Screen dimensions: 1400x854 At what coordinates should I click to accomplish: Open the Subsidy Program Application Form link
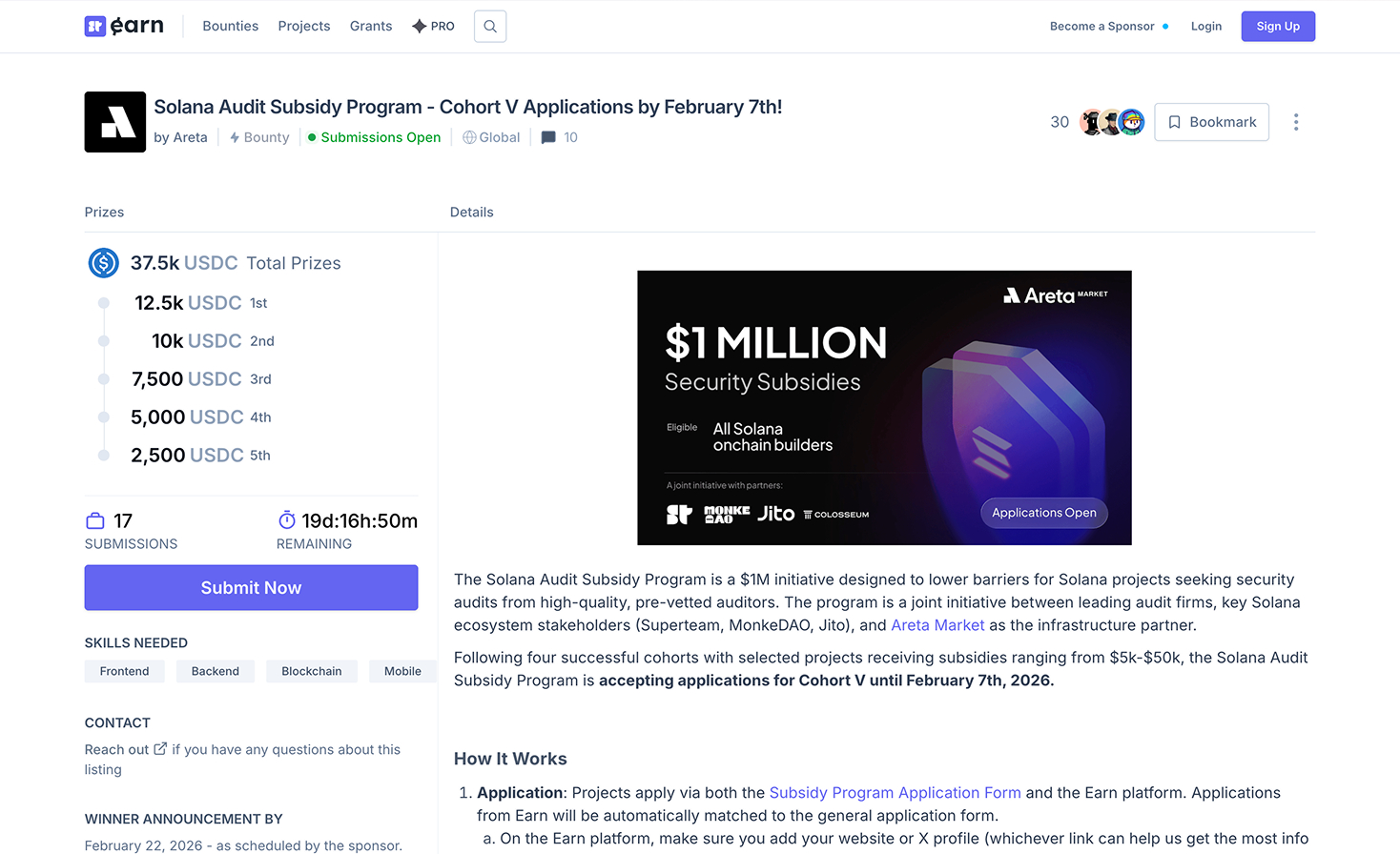[895, 793]
